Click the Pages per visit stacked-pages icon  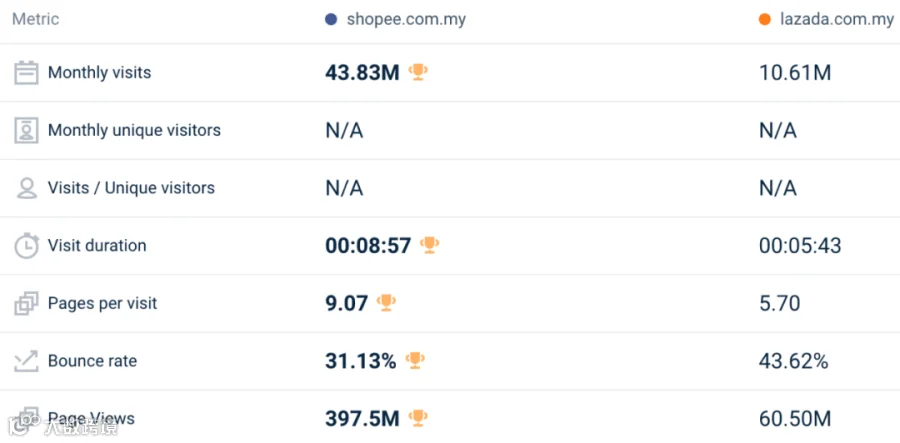click(x=26, y=304)
